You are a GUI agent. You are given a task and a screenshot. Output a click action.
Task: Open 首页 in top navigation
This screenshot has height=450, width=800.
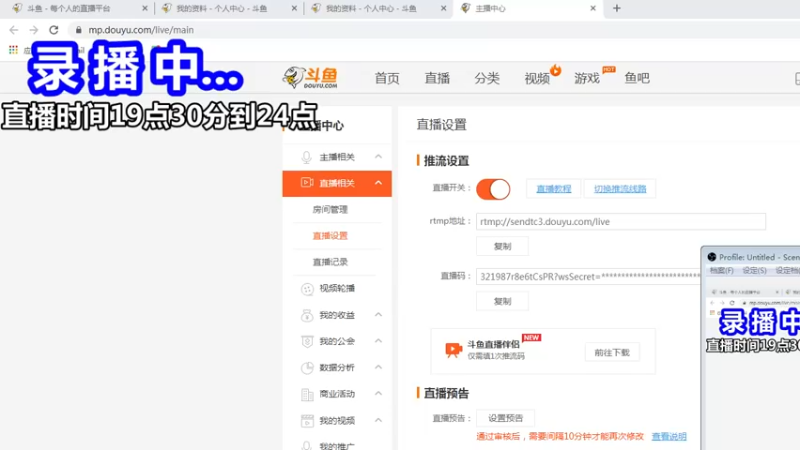click(387, 78)
